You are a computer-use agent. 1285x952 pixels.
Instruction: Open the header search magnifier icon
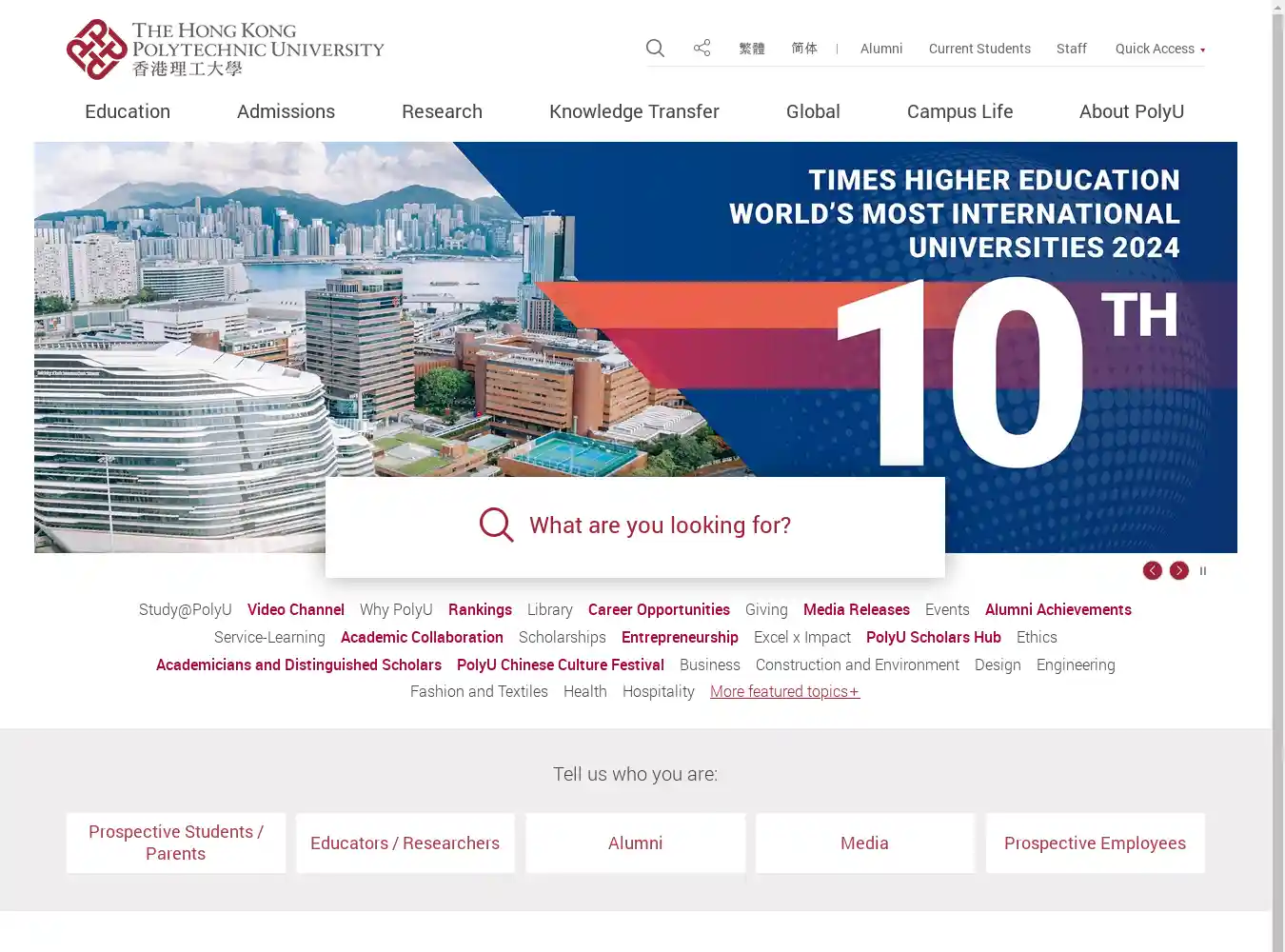click(x=655, y=48)
